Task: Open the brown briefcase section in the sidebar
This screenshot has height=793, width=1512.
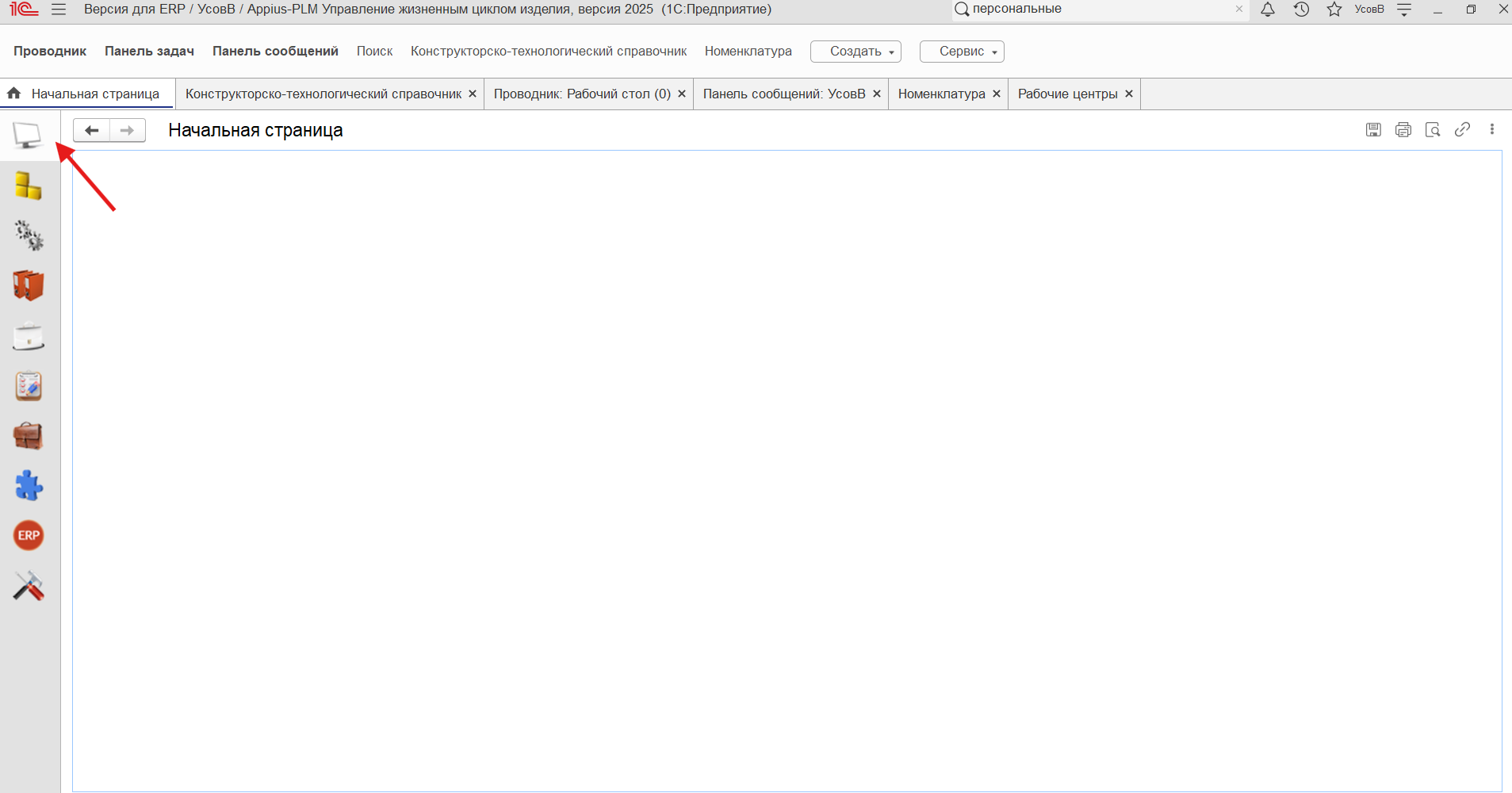Action: (29, 436)
